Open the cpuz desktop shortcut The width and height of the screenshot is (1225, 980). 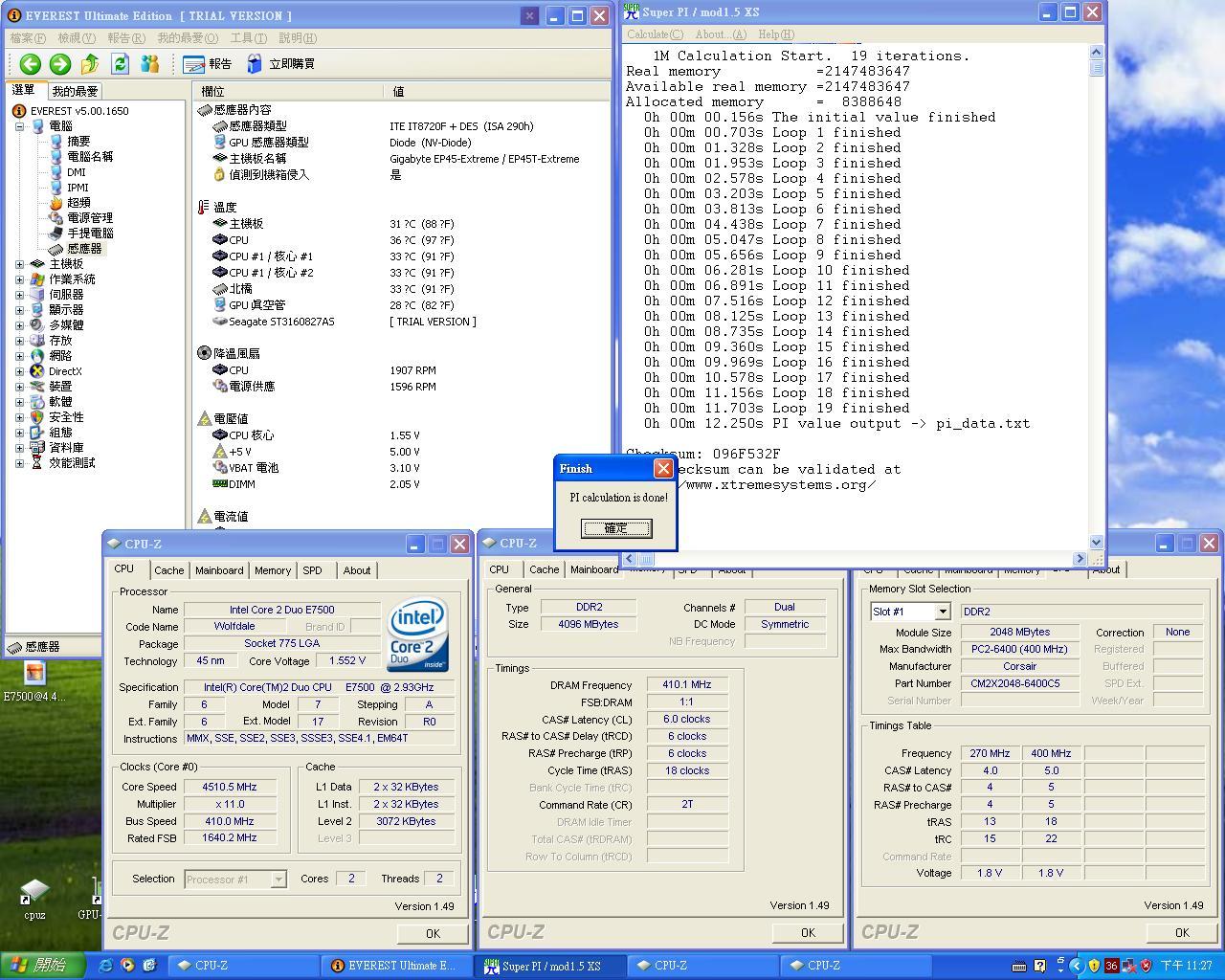click(x=34, y=899)
